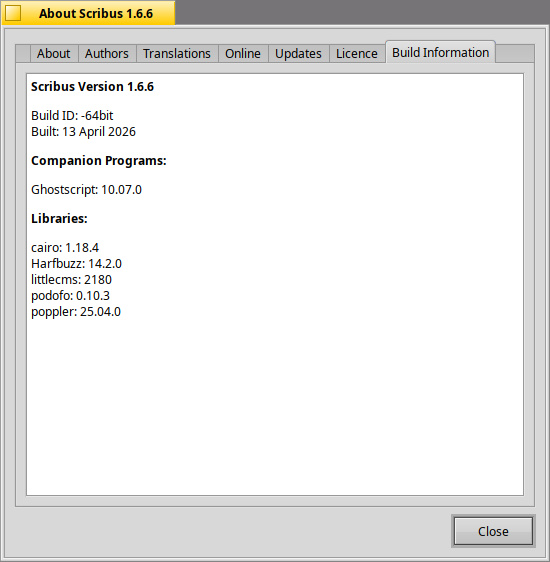The image size is (550, 562).
Task: Open the Authors tab
Action: click(107, 54)
